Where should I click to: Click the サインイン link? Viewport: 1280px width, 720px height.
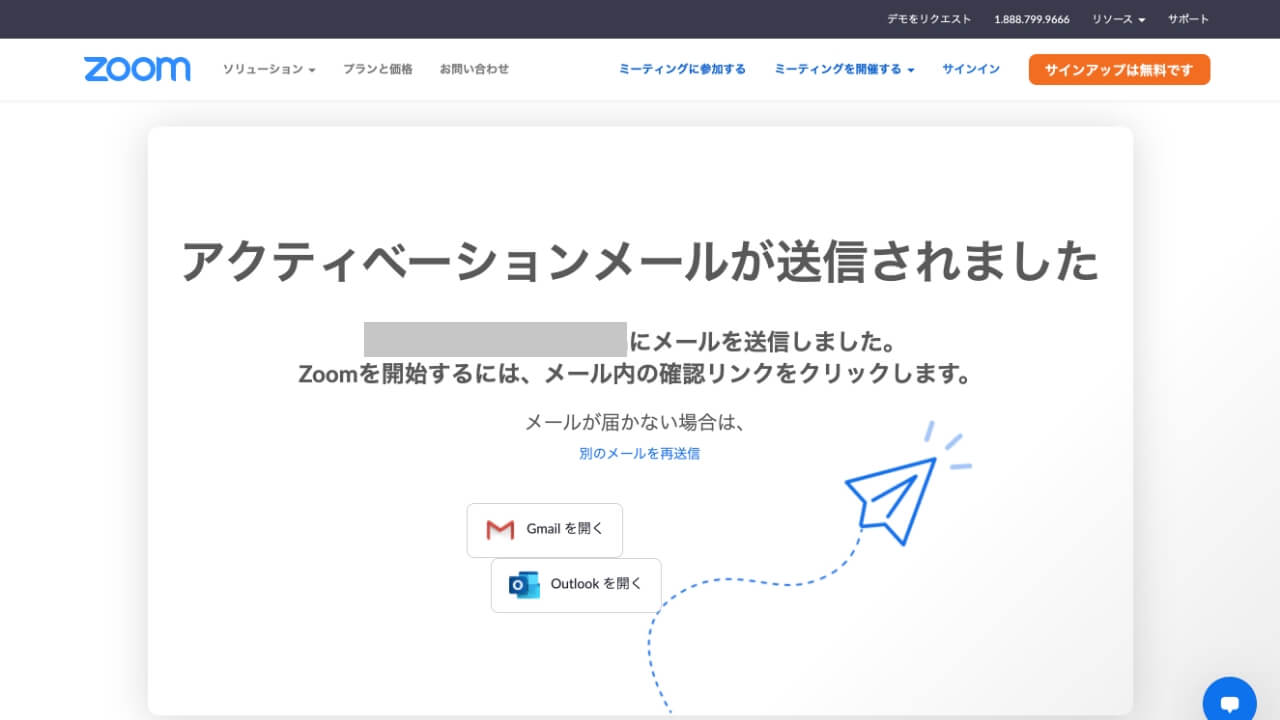971,69
